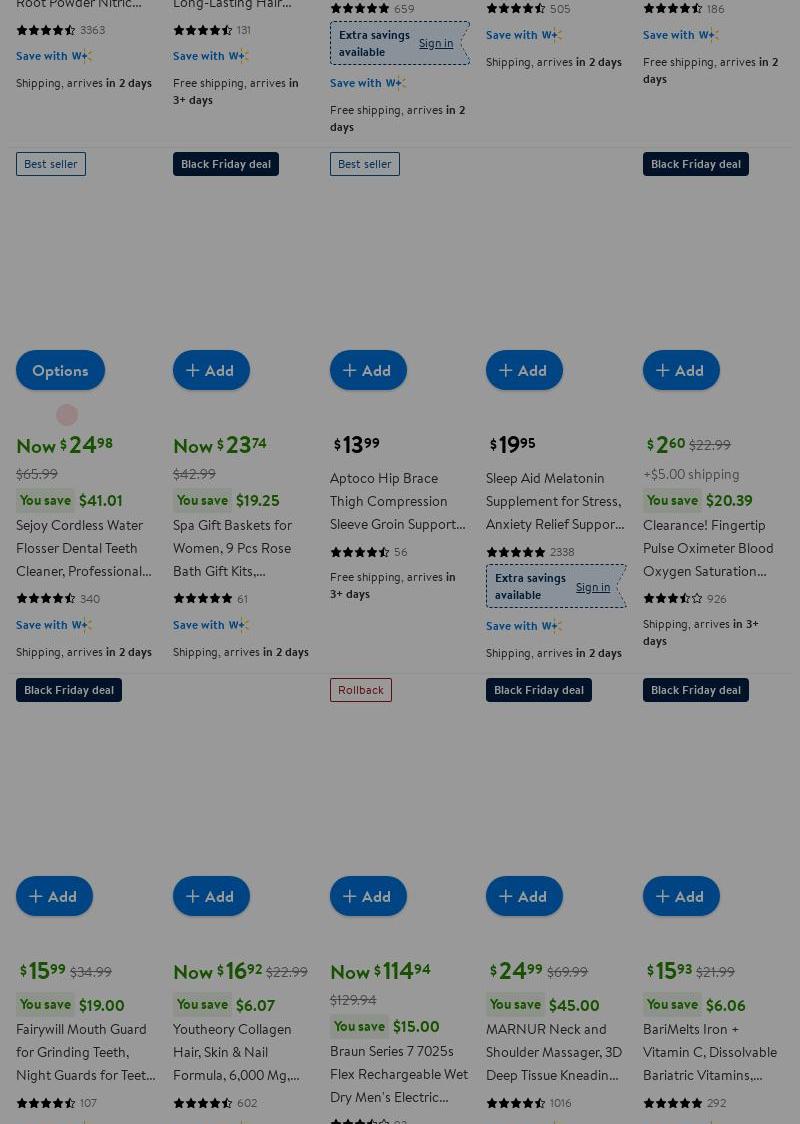Viewport: 800px width, 1124px height.
Task: Add BariMelts Iron vitamins to cart
Action: 681,896
